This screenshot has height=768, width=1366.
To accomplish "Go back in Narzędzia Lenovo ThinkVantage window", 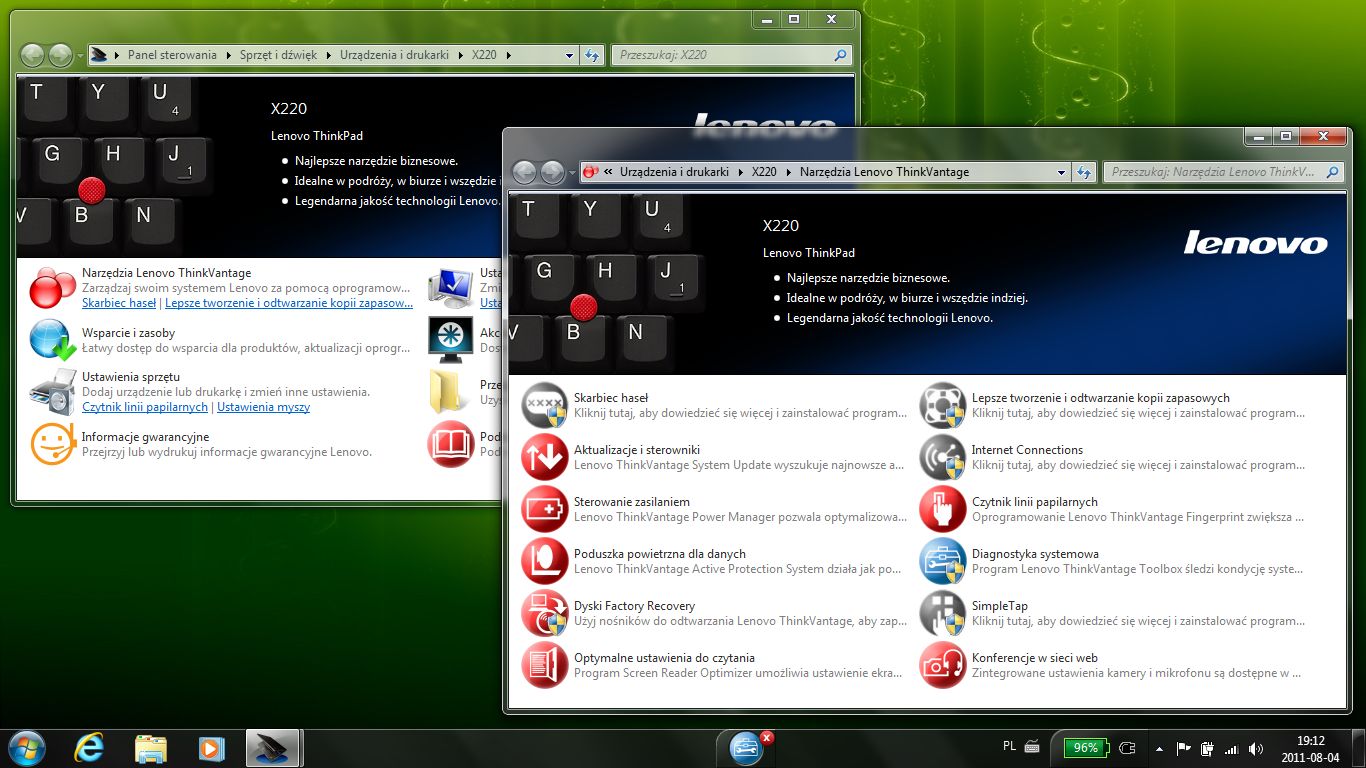I will pyautogui.click(x=524, y=172).
